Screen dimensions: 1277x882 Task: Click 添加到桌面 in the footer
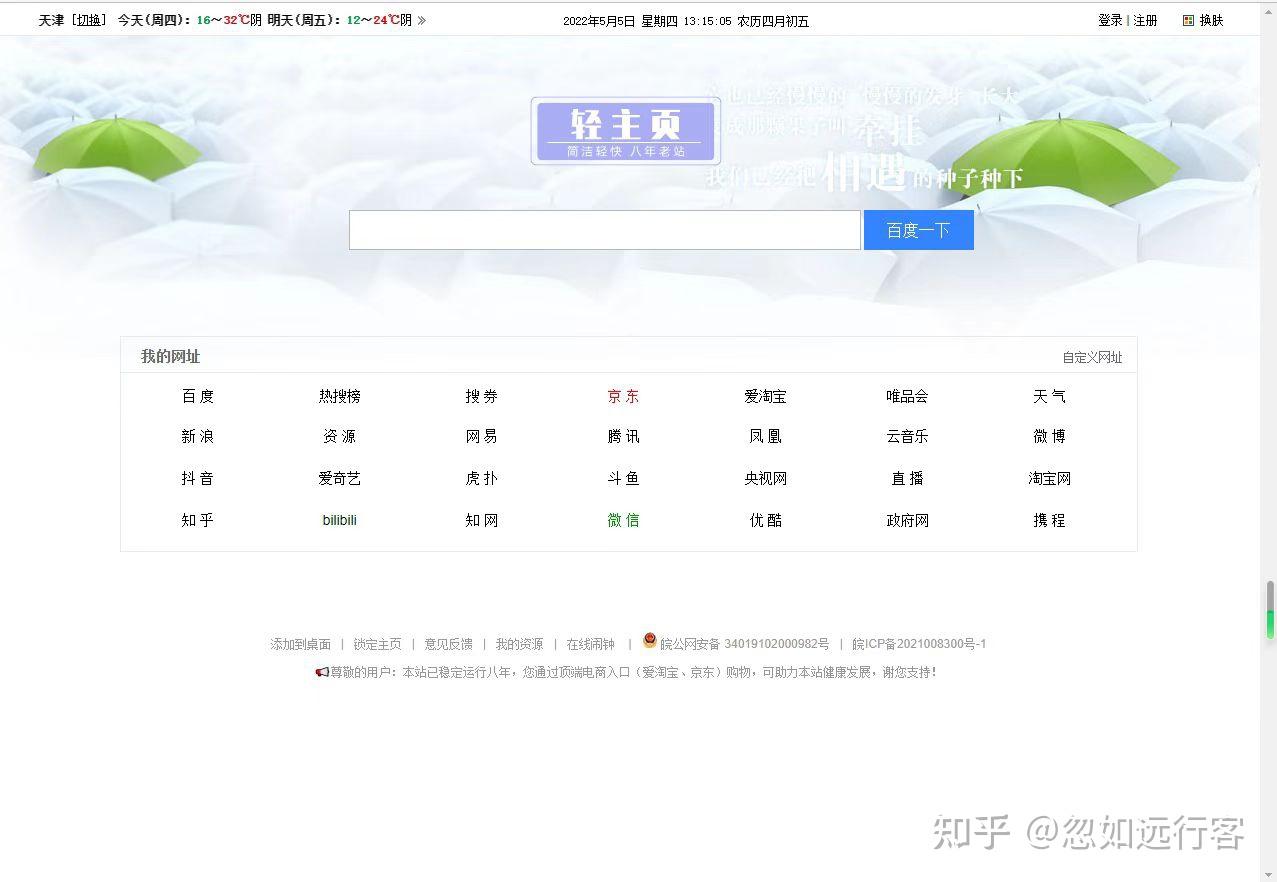click(300, 643)
